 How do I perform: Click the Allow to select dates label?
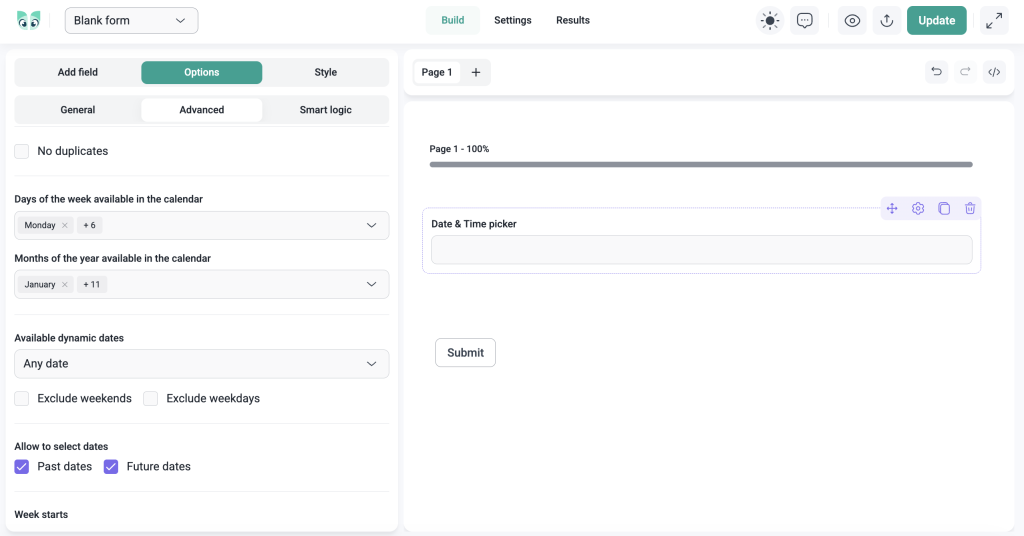(61, 447)
